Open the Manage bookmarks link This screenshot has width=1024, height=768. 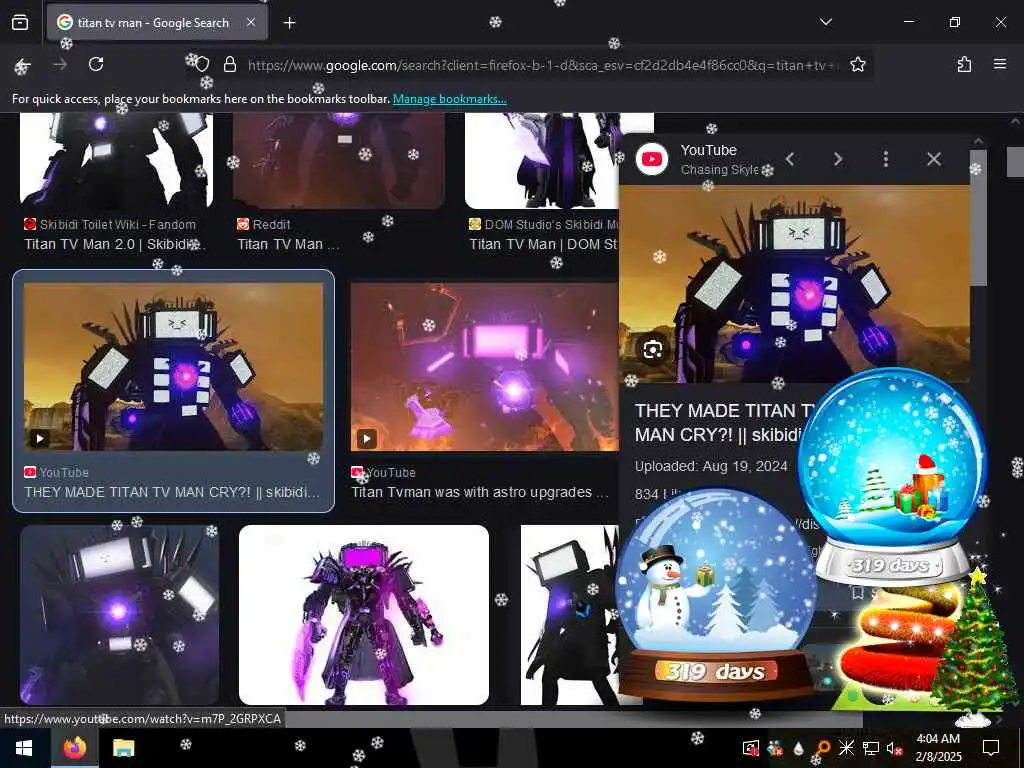pyautogui.click(x=449, y=99)
